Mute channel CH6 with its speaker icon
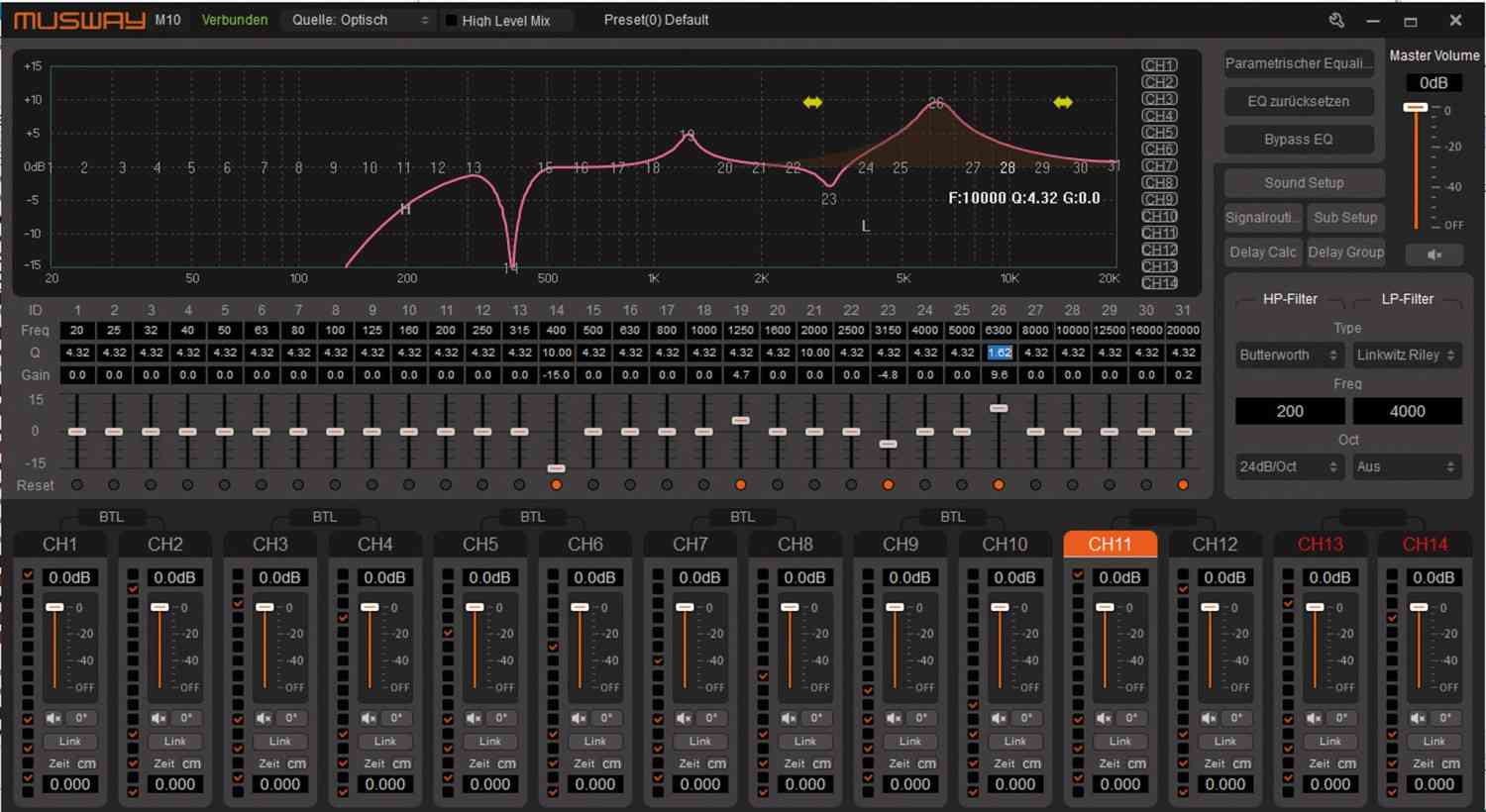1486x812 pixels. (579, 718)
